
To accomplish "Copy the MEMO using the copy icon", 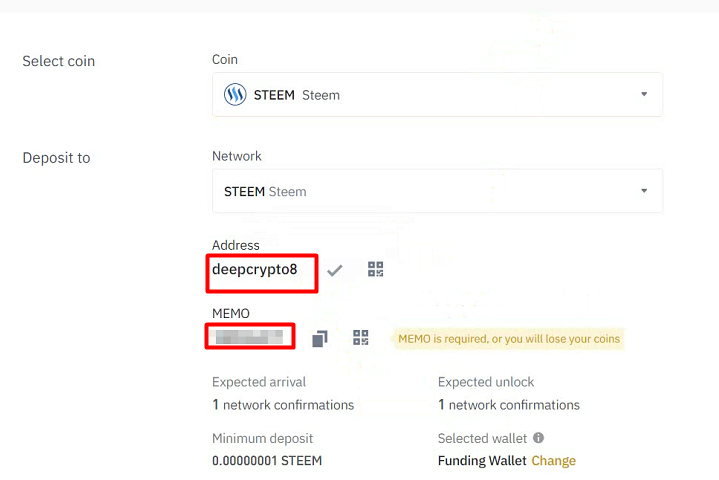I will pyautogui.click(x=320, y=339).
